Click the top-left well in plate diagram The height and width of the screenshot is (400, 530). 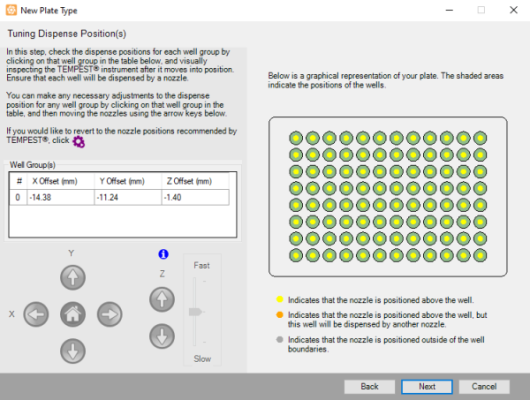click(x=296, y=138)
